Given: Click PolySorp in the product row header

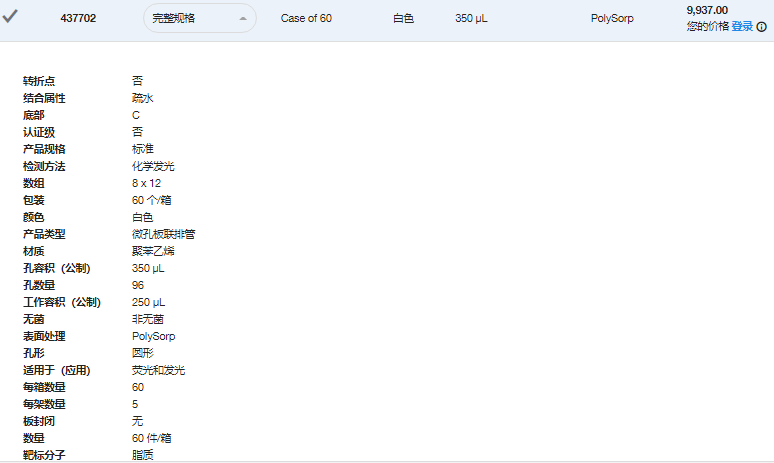Looking at the screenshot, I should [x=612, y=18].
